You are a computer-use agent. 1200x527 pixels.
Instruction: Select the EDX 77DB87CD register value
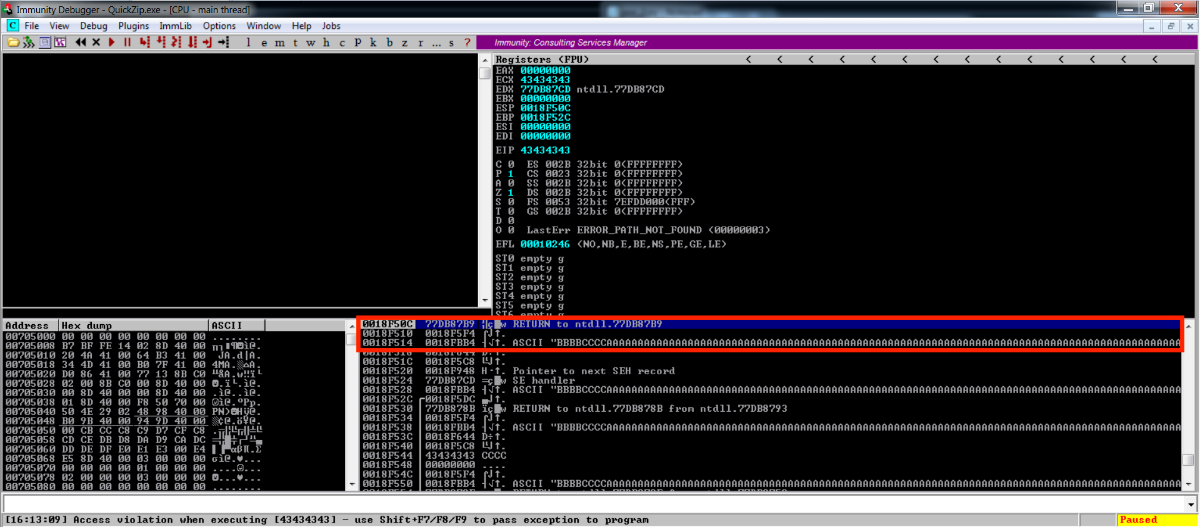(x=545, y=89)
